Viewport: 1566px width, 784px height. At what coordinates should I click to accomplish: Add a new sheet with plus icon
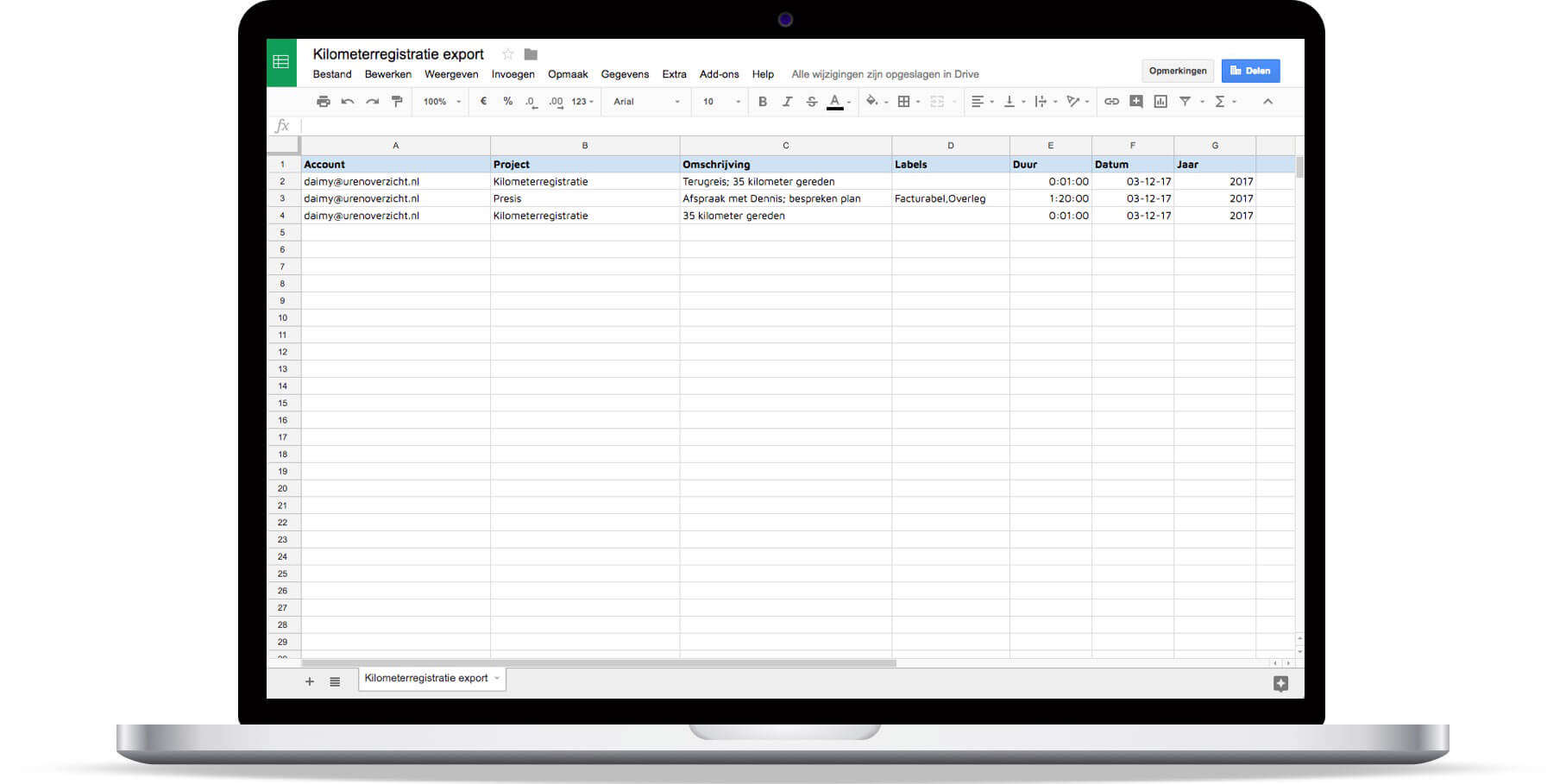pos(310,681)
